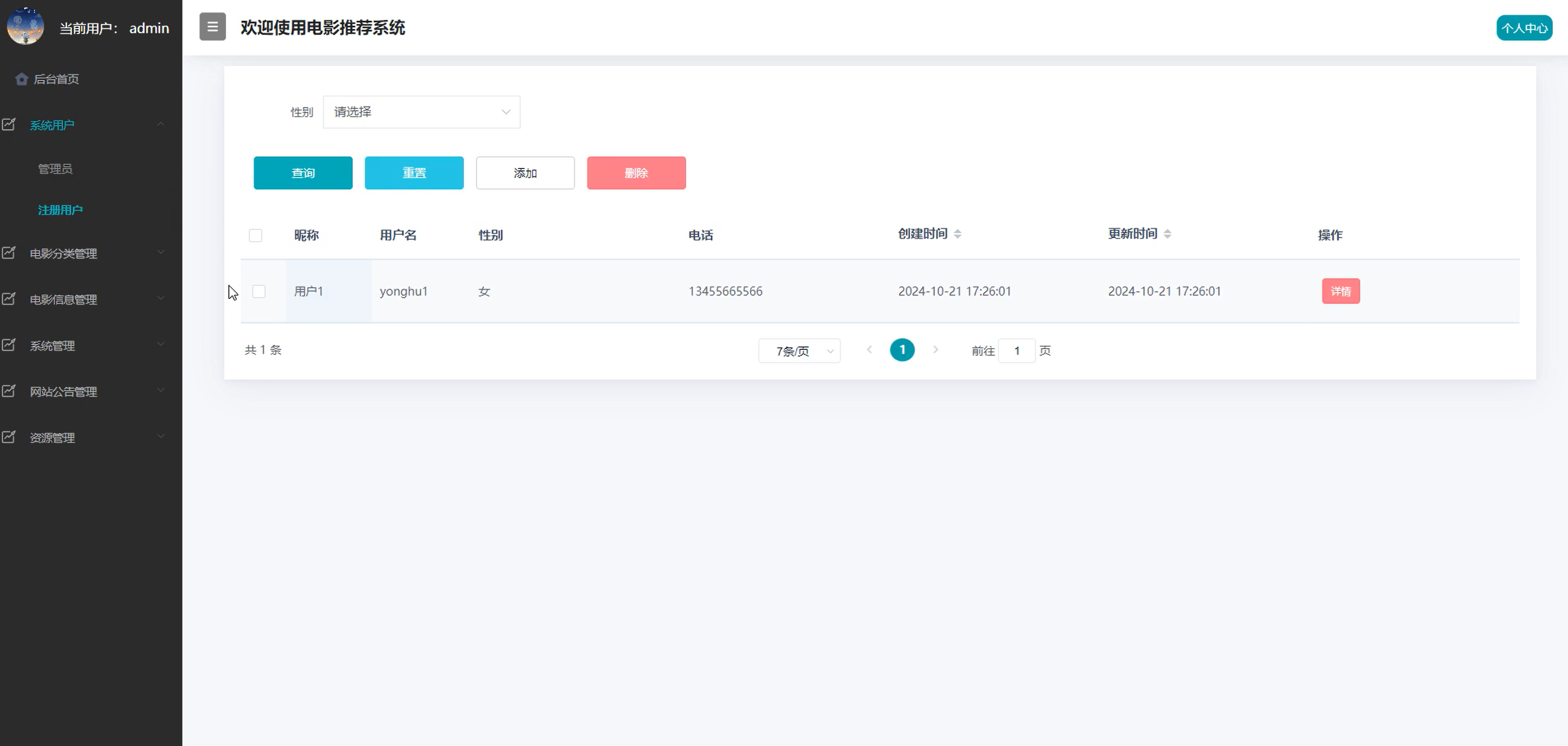Click the hamburger menu collapse icon
Image resolution: width=1568 pixels, height=746 pixels.
(212, 26)
